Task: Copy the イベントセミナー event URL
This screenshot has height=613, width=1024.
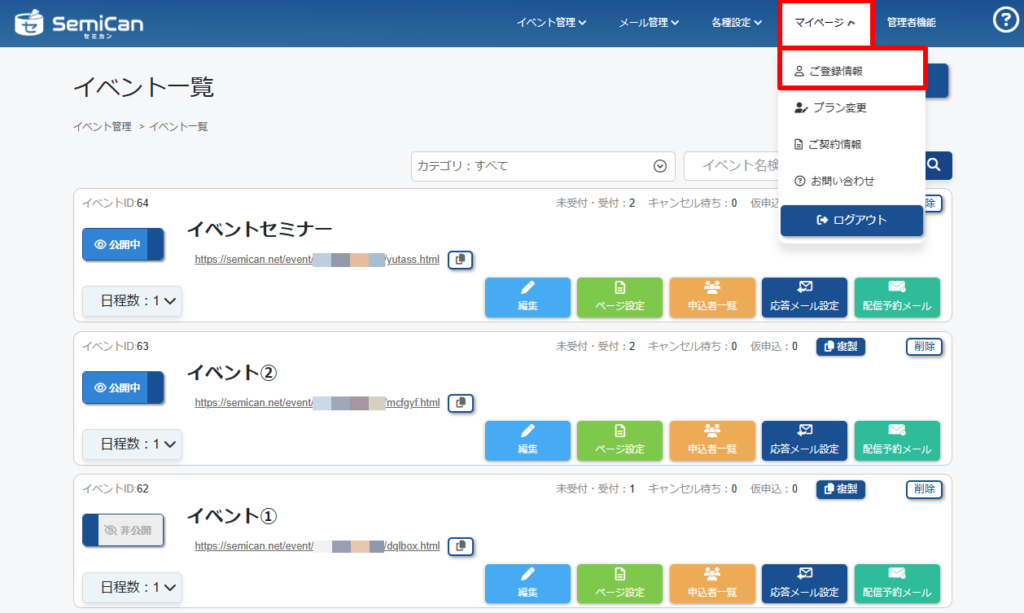Action: coord(460,260)
